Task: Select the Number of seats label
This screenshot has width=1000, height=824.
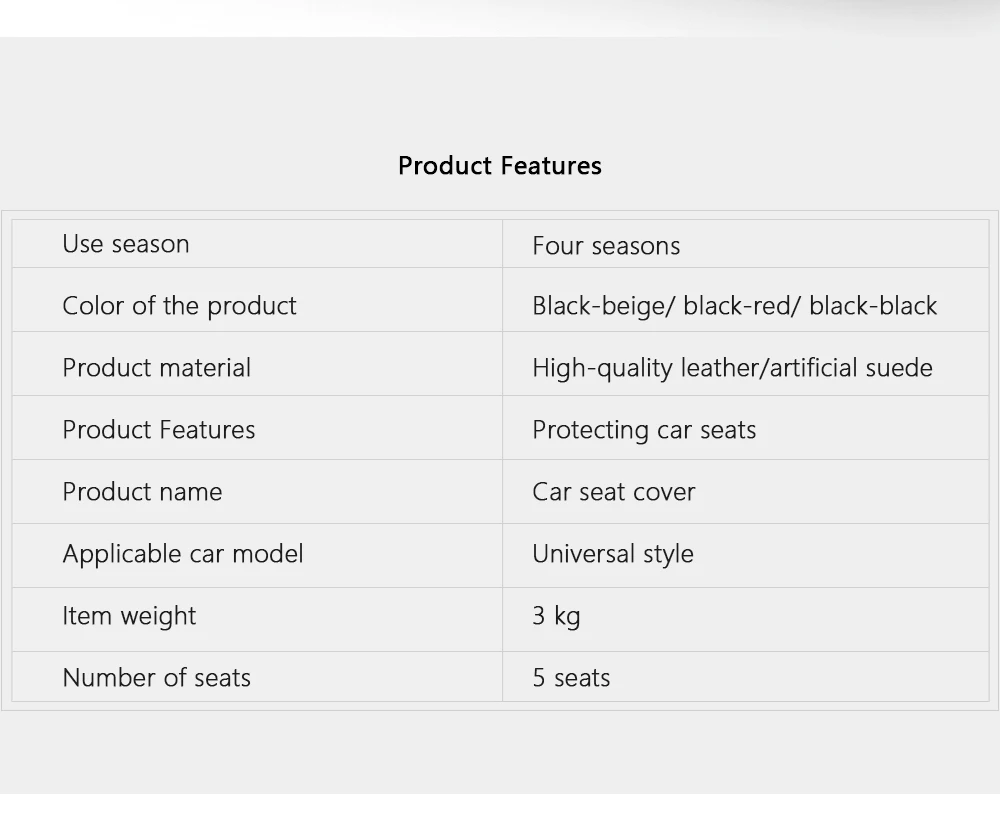Action: 156,678
